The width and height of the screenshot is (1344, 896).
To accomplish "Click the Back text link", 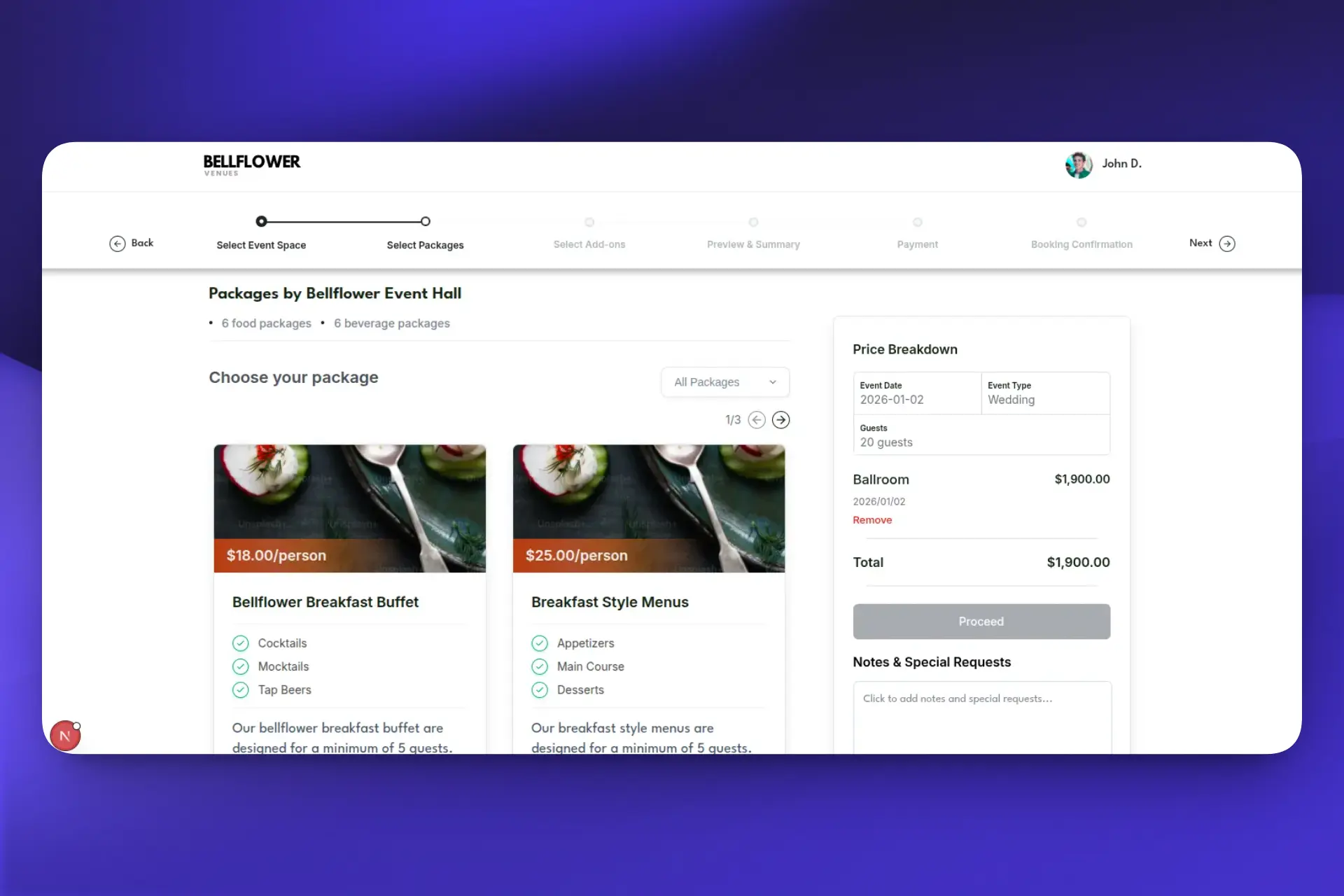I will click(x=142, y=243).
